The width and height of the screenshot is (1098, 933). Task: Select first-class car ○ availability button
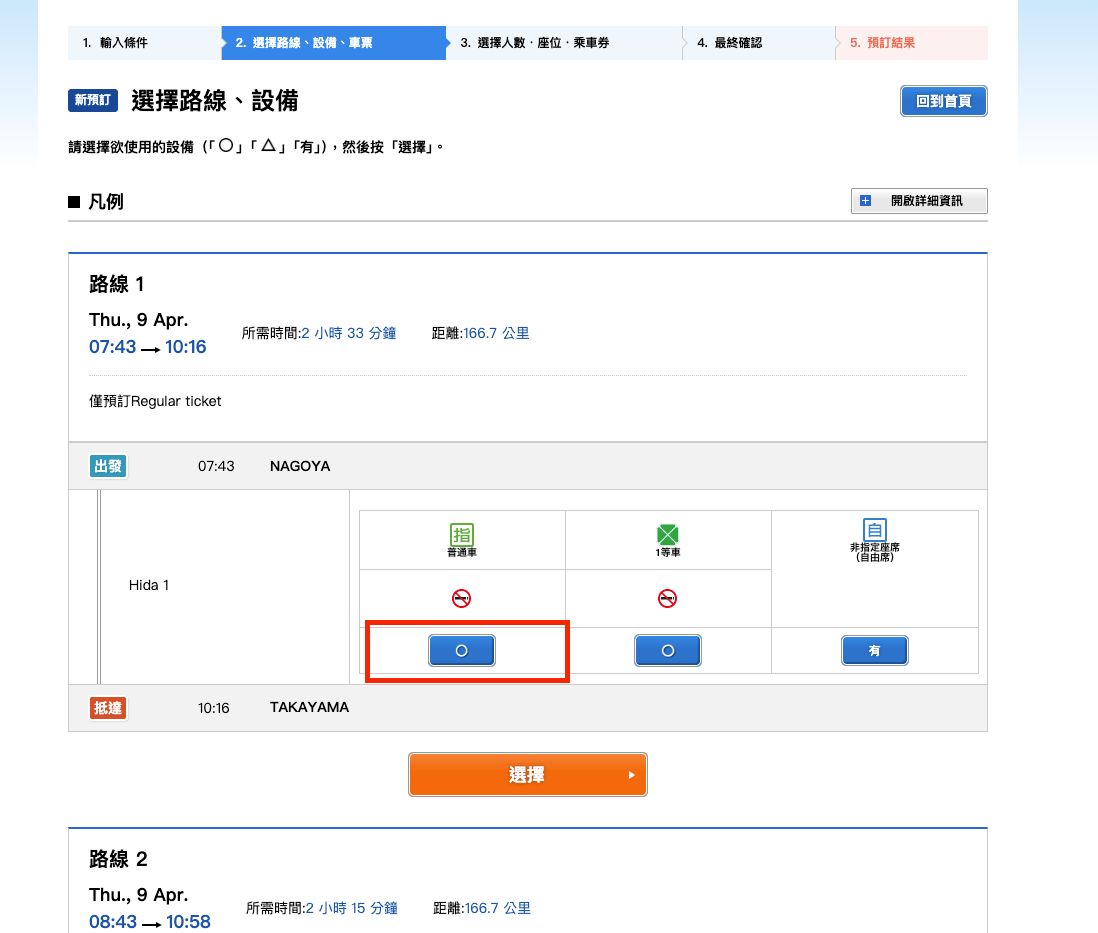pyautogui.click(x=667, y=651)
